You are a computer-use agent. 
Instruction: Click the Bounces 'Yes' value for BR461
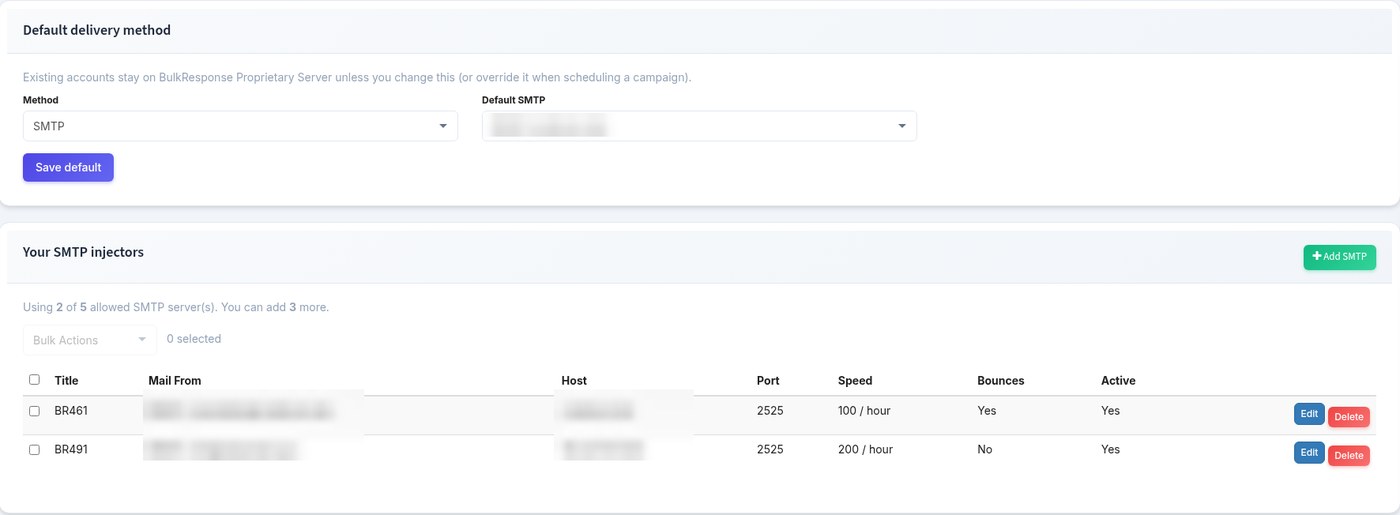(987, 411)
